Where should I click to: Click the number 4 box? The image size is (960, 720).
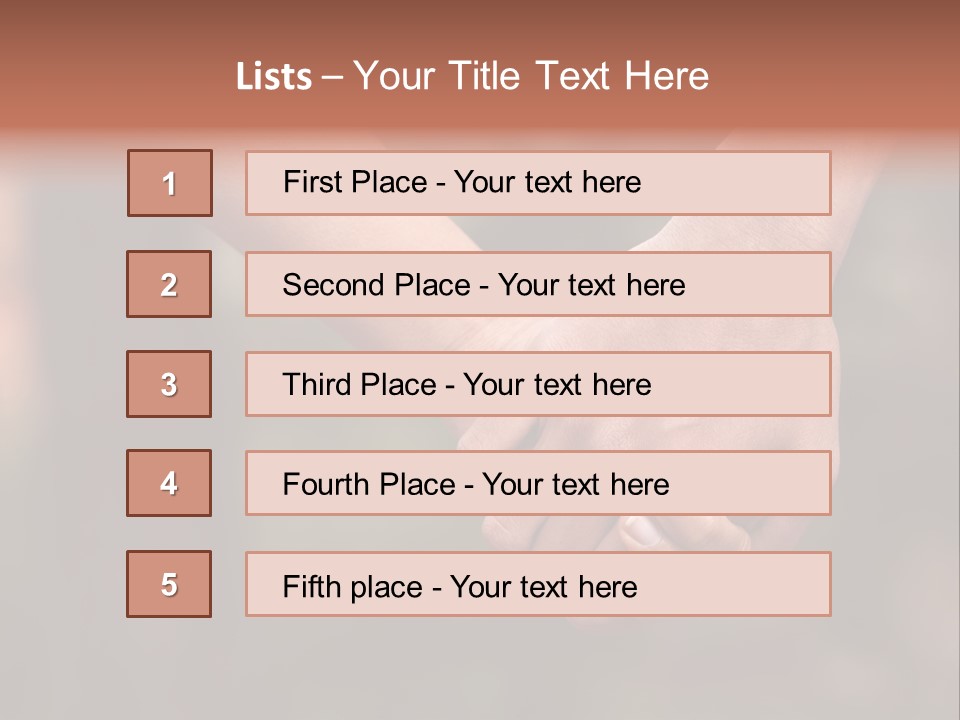pos(169,483)
